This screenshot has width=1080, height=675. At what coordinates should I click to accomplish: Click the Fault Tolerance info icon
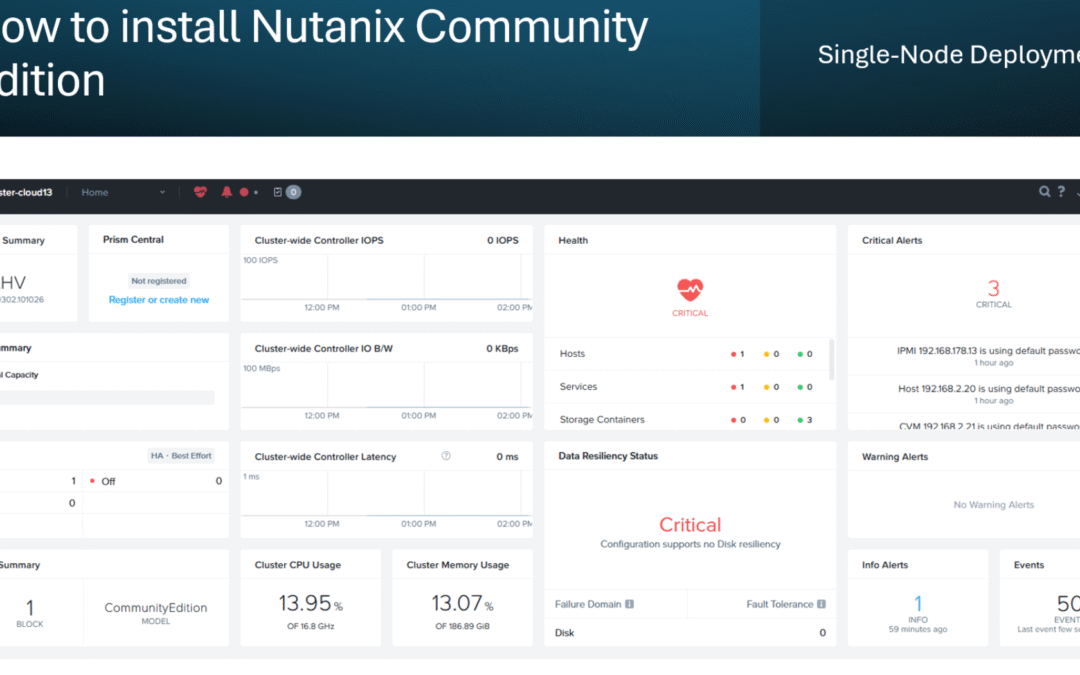[x=821, y=604]
